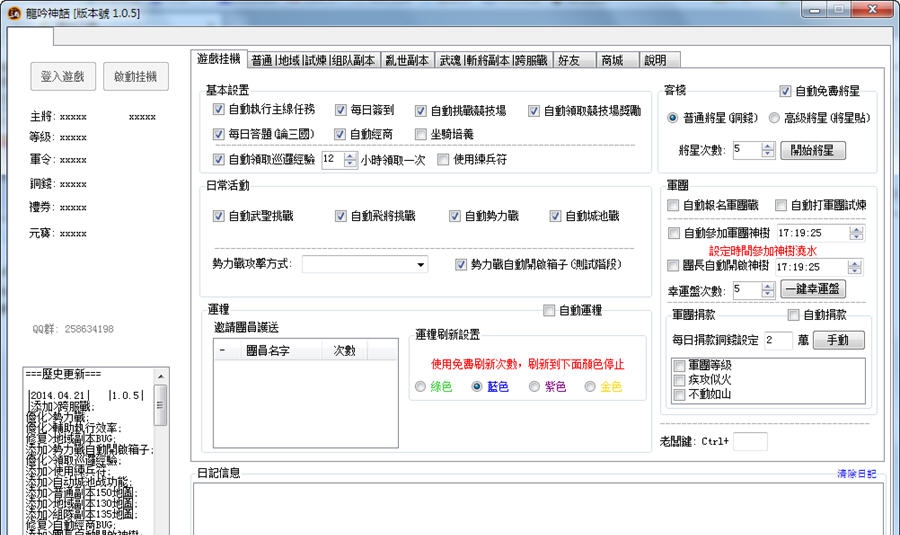Click the 幸運盤次數 stepper arrows
This screenshot has height=535, width=900.
[768, 290]
